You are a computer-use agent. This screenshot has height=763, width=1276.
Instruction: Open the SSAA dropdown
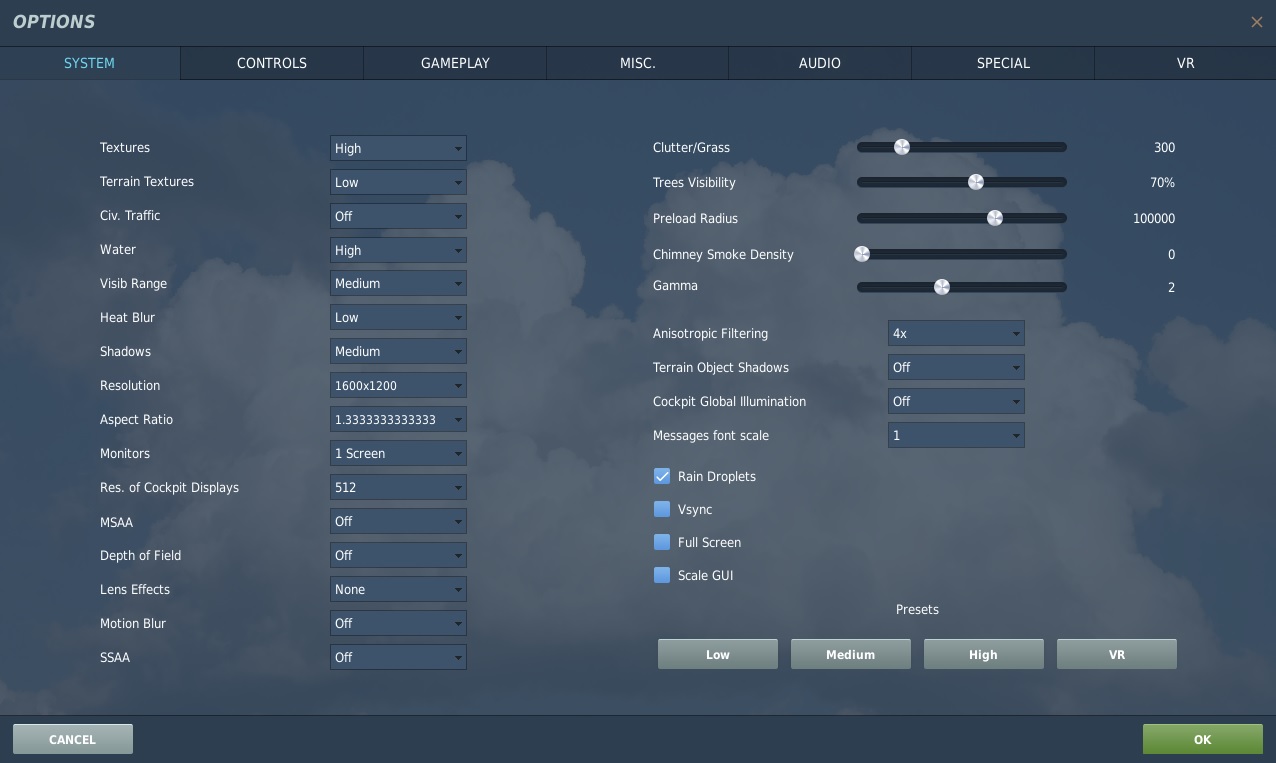click(x=398, y=657)
